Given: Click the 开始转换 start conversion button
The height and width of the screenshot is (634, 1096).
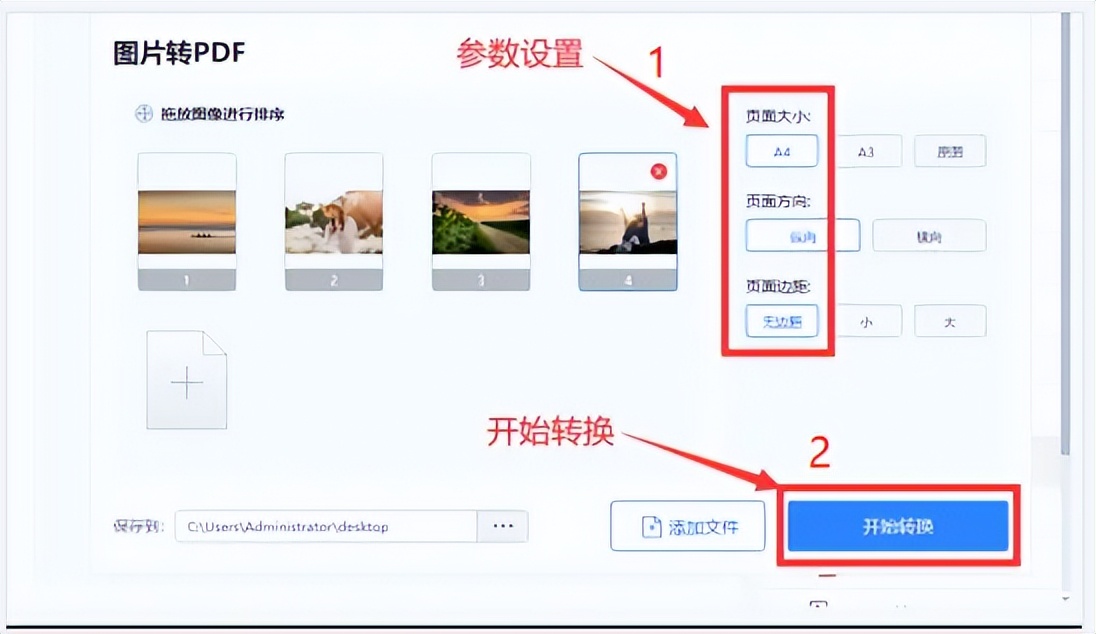Looking at the screenshot, I should [898, 526].
